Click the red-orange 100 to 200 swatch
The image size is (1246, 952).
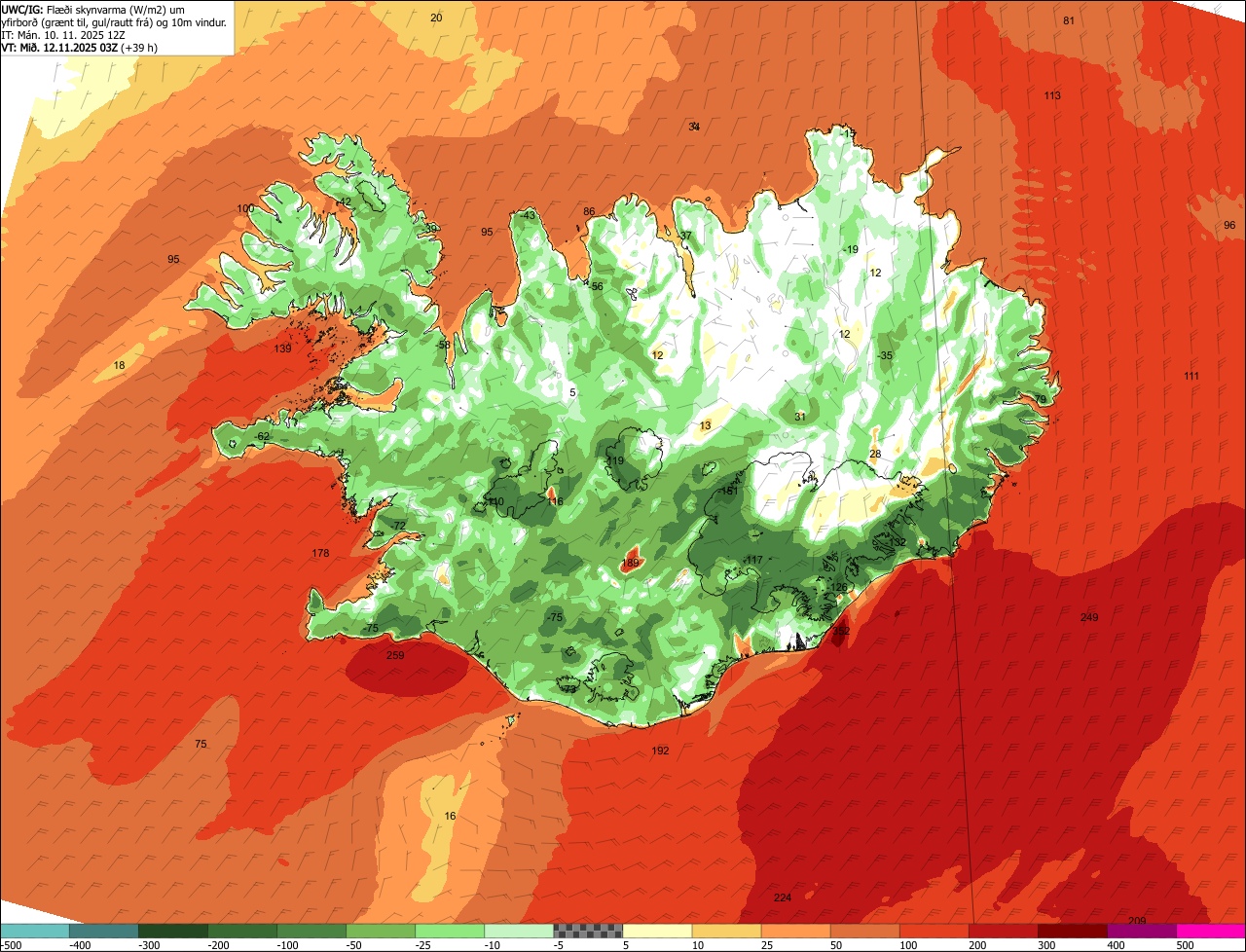pyautogui.click(x=934, y=931)
